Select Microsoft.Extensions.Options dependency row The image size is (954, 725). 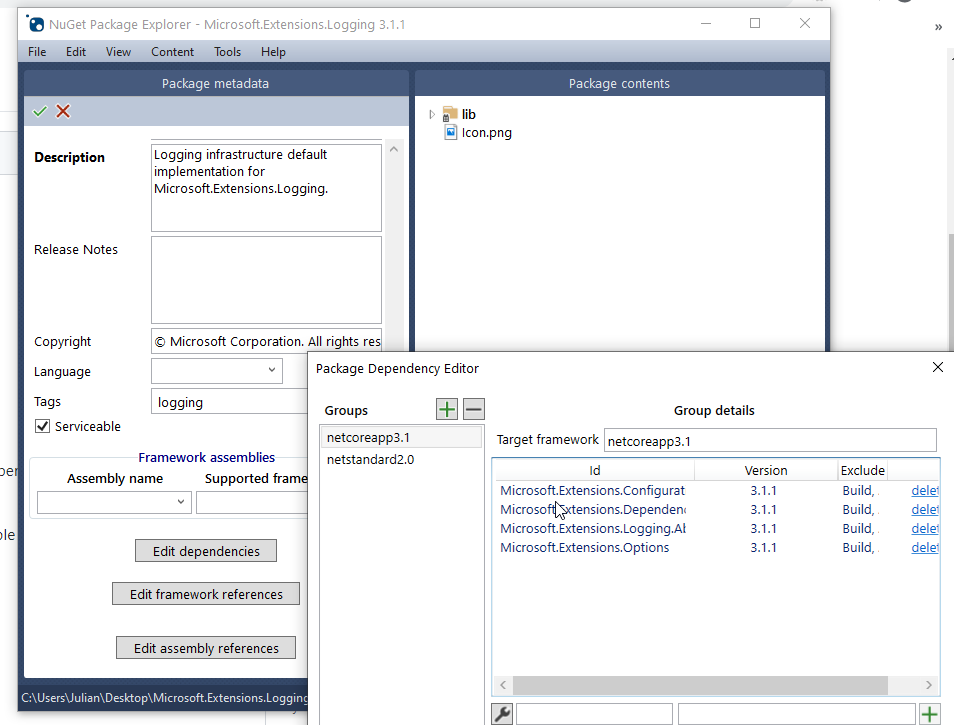point(716,547)
